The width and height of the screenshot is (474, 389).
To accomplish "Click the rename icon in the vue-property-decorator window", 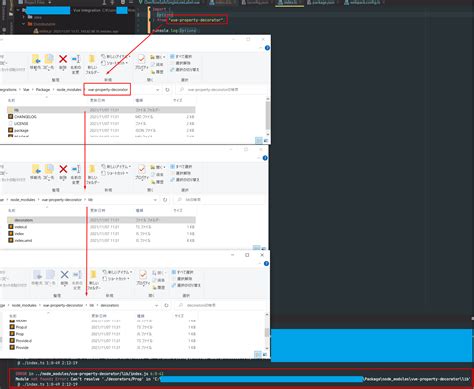I will click(76, 59).
